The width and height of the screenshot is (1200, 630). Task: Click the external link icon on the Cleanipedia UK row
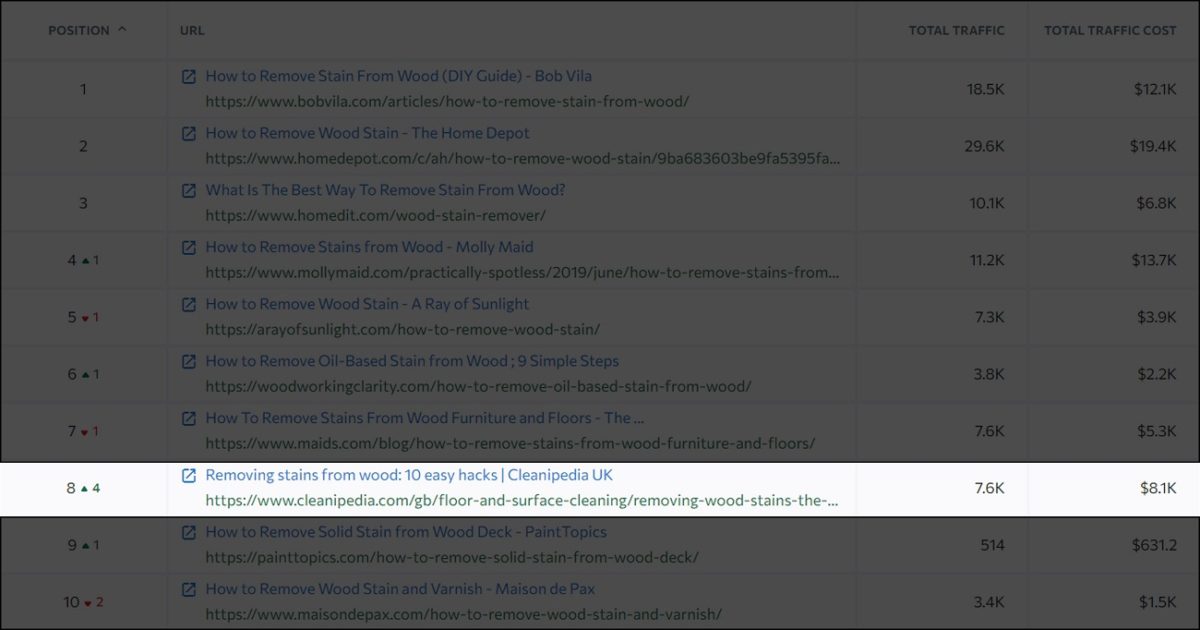pos(188,474)
